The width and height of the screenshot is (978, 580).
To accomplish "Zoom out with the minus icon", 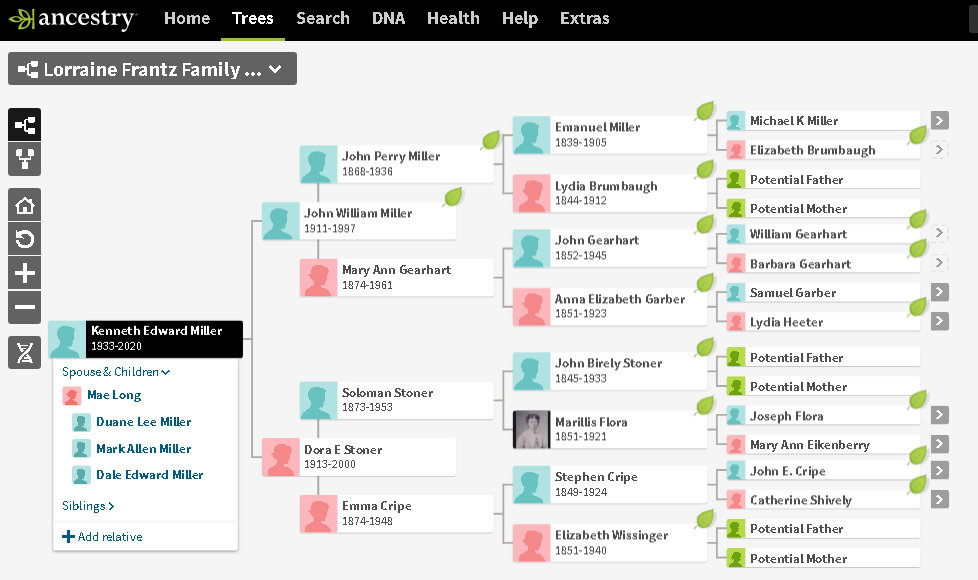I will point(25,308).
